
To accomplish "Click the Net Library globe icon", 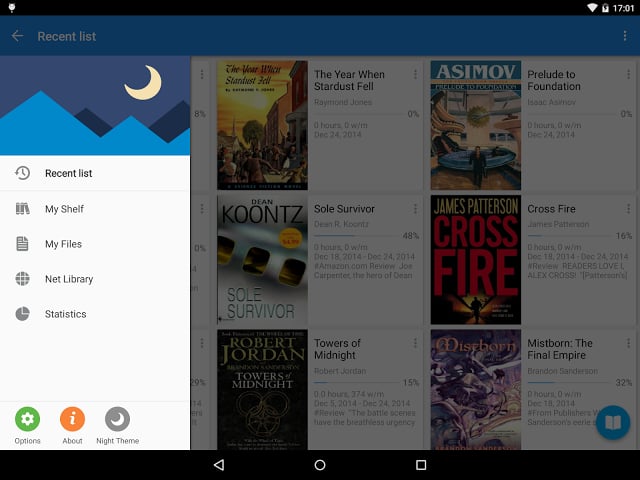I will click(22, 279).
